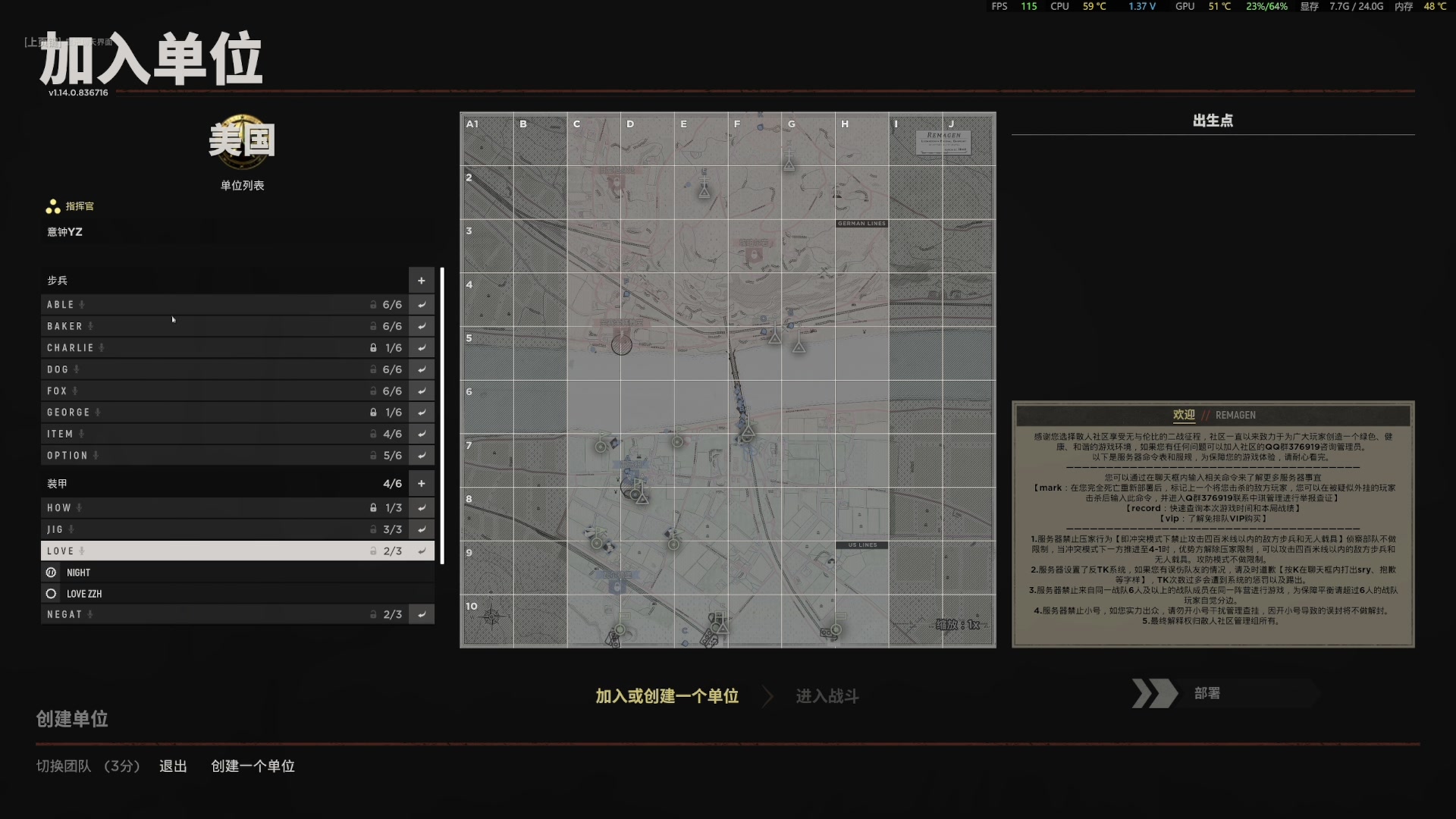The height and width of the screenshot is (819, 1456).
Task: Click the United States faction emblem
Action: tap(242, 141)
